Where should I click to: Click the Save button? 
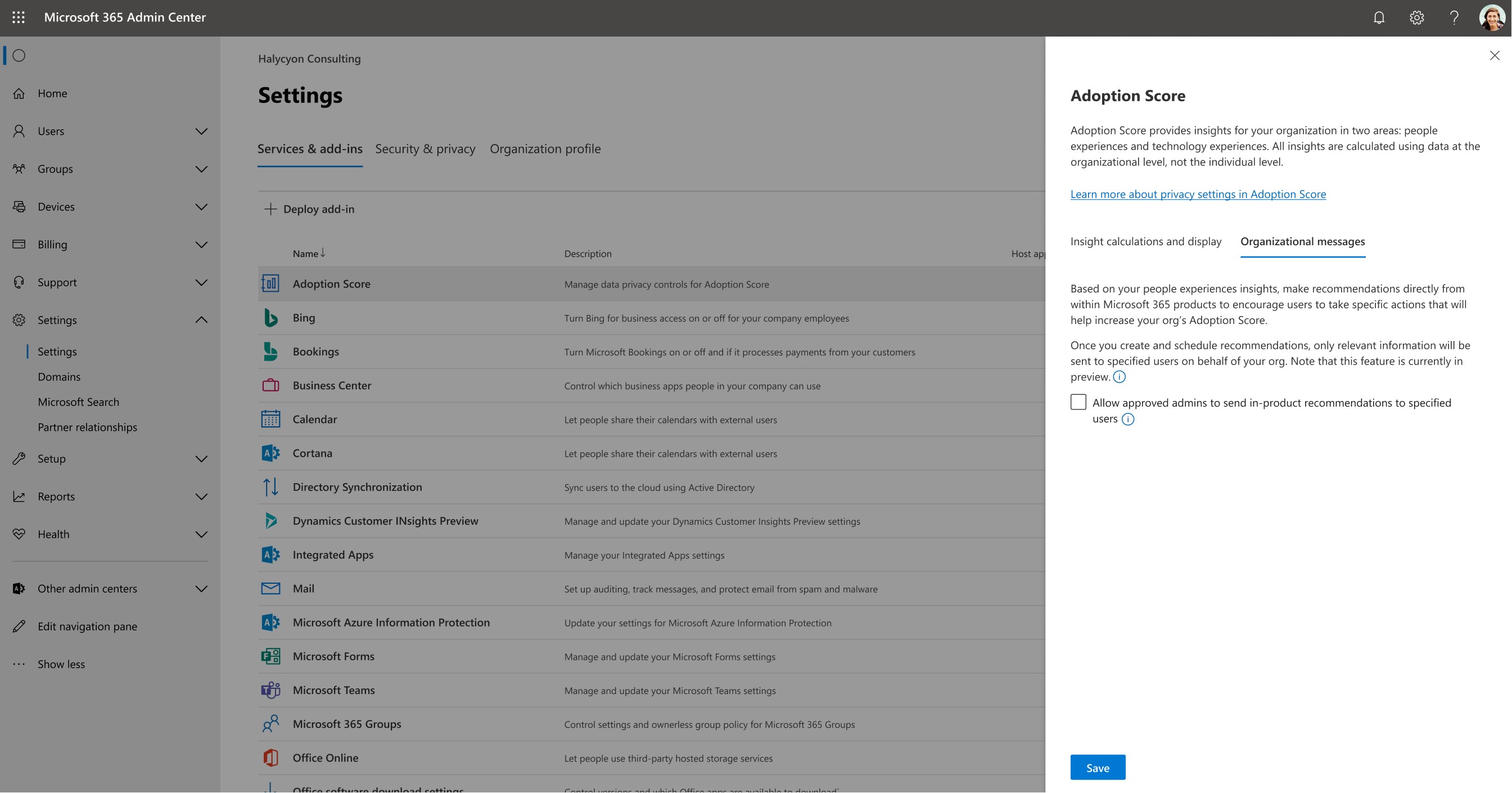coord(1097,768)
